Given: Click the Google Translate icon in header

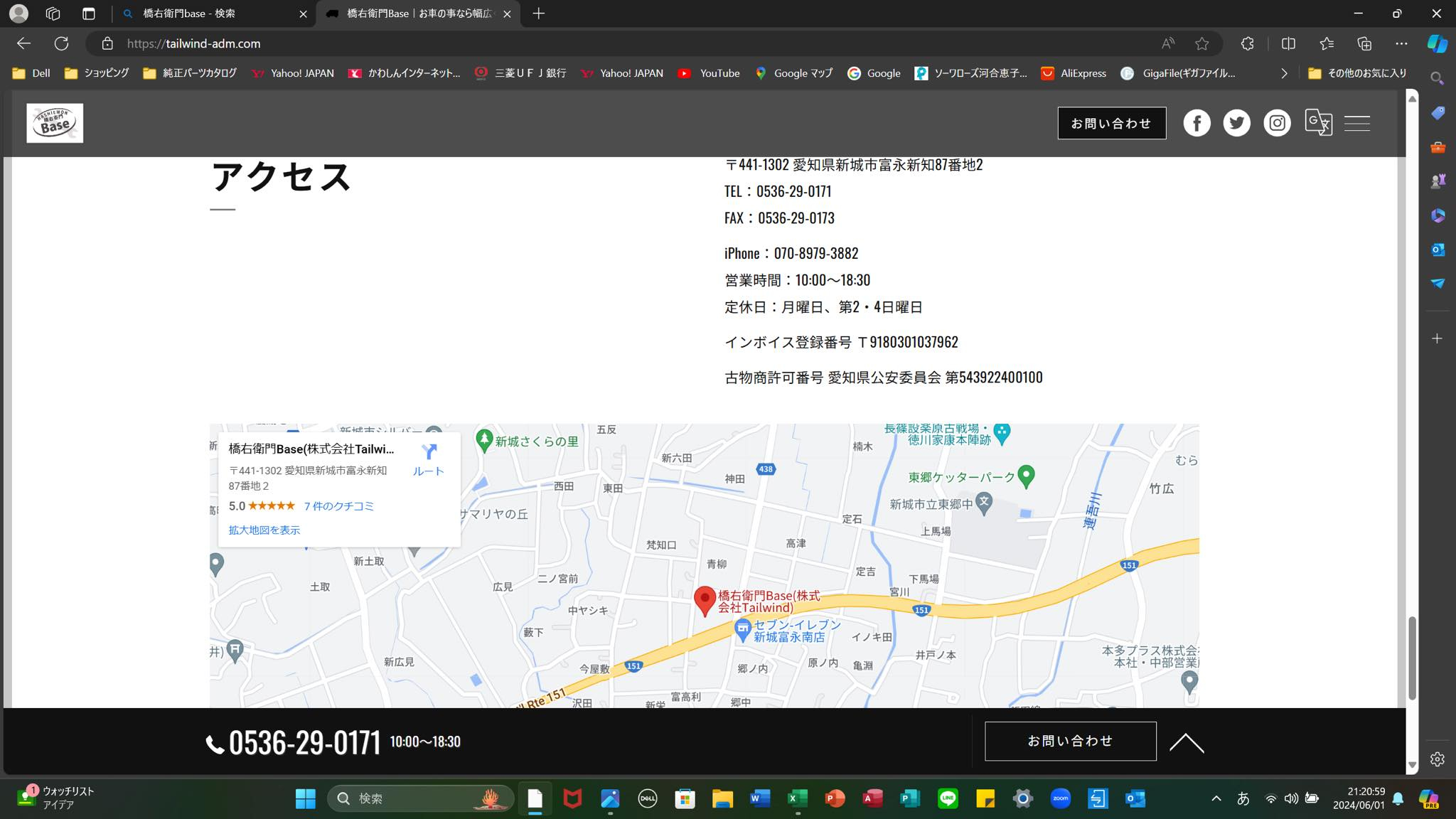Looking at the screenshot, I should point(1318,122).
